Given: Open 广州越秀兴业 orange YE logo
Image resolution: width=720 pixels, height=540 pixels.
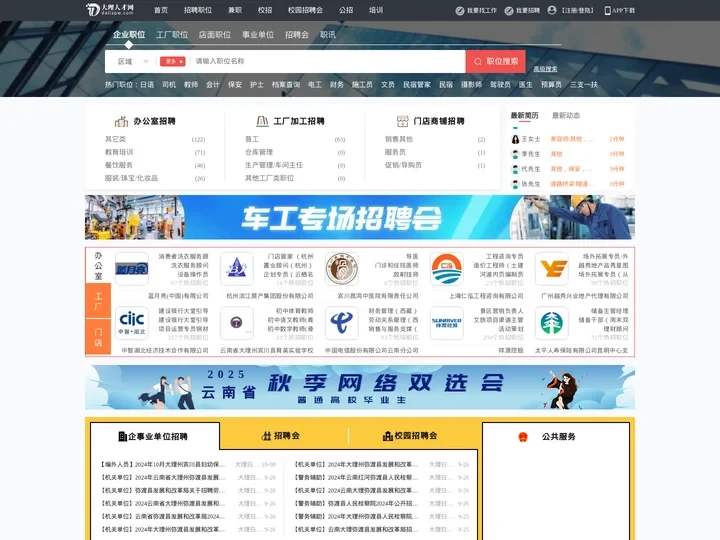Looking at the screenshot, I should (x=552, y=269).
